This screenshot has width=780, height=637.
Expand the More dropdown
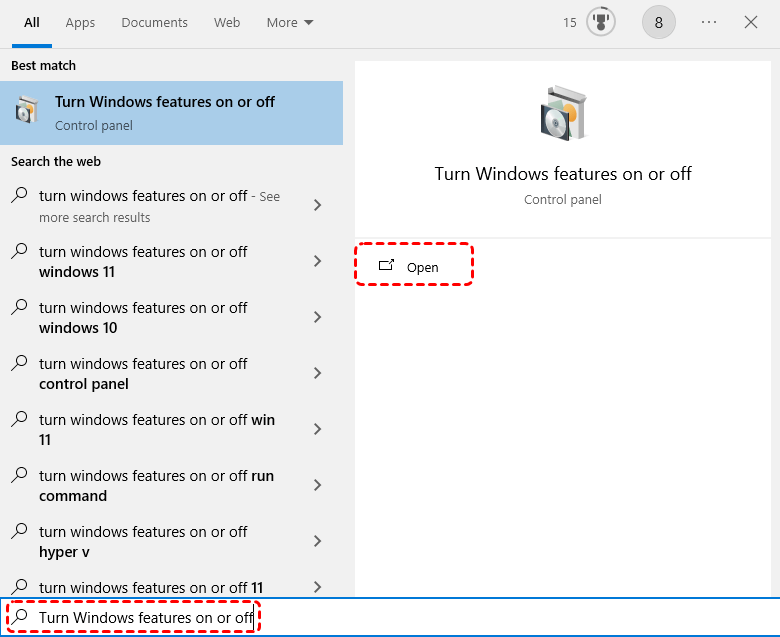(290, 23)
